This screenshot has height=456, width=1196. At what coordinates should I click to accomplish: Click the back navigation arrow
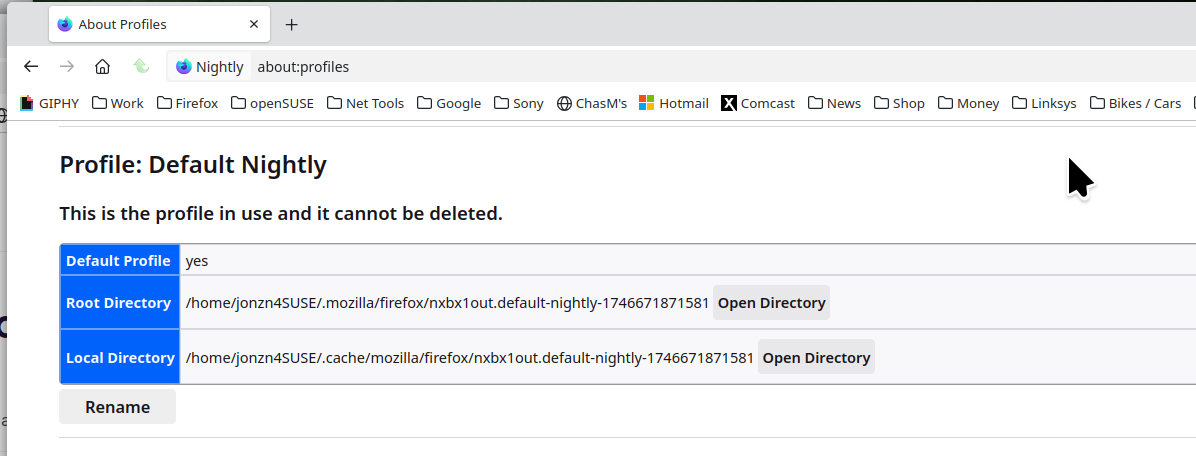(x=31, y=67)
